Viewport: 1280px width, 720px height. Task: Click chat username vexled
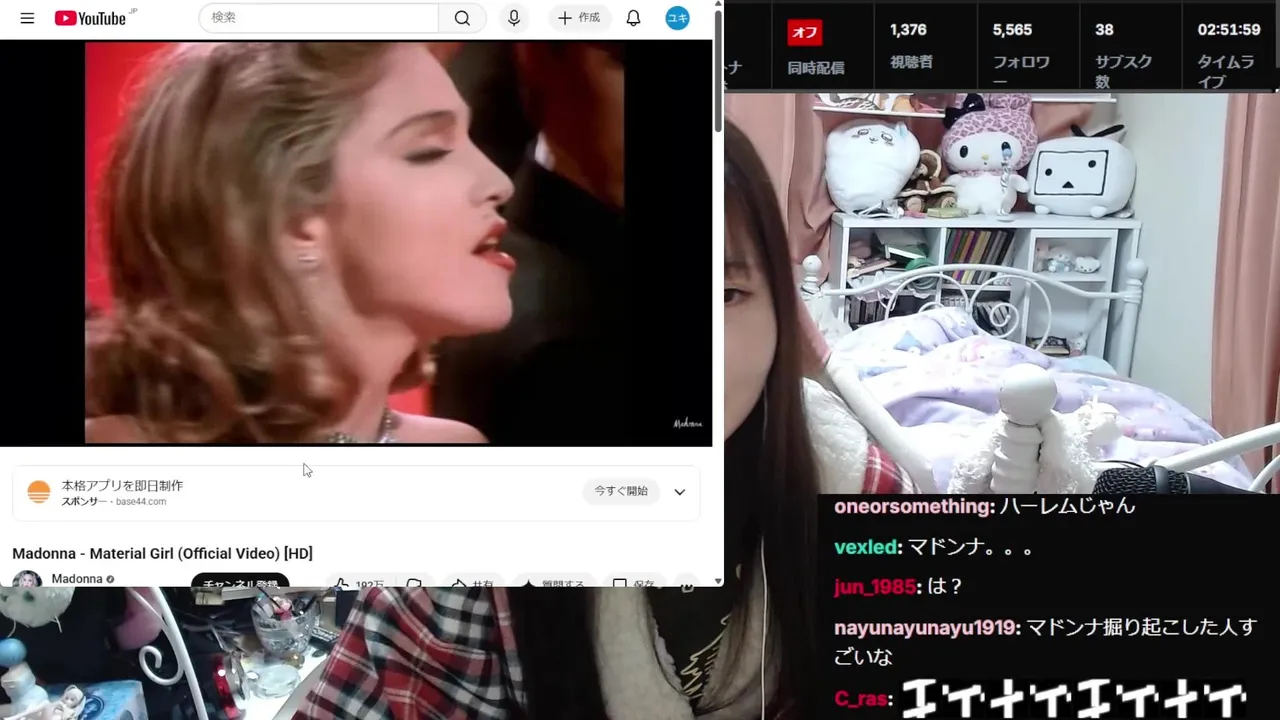point(866,547)
